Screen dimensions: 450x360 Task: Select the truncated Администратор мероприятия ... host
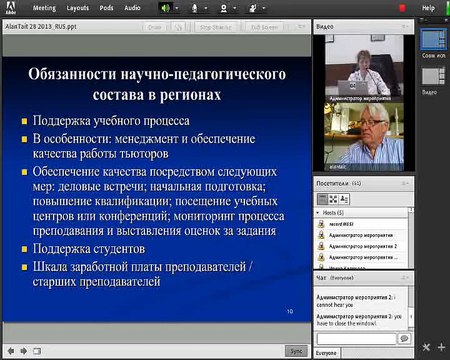[x=361, y=257]
